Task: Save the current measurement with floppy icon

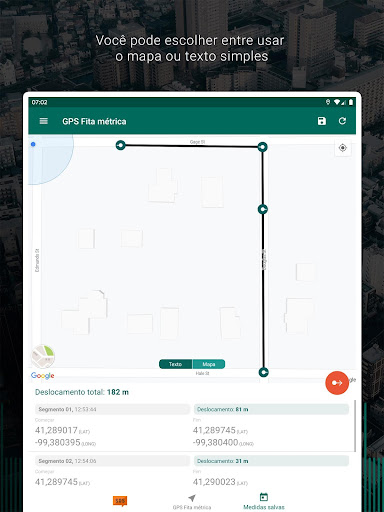Action: [322, 121]
